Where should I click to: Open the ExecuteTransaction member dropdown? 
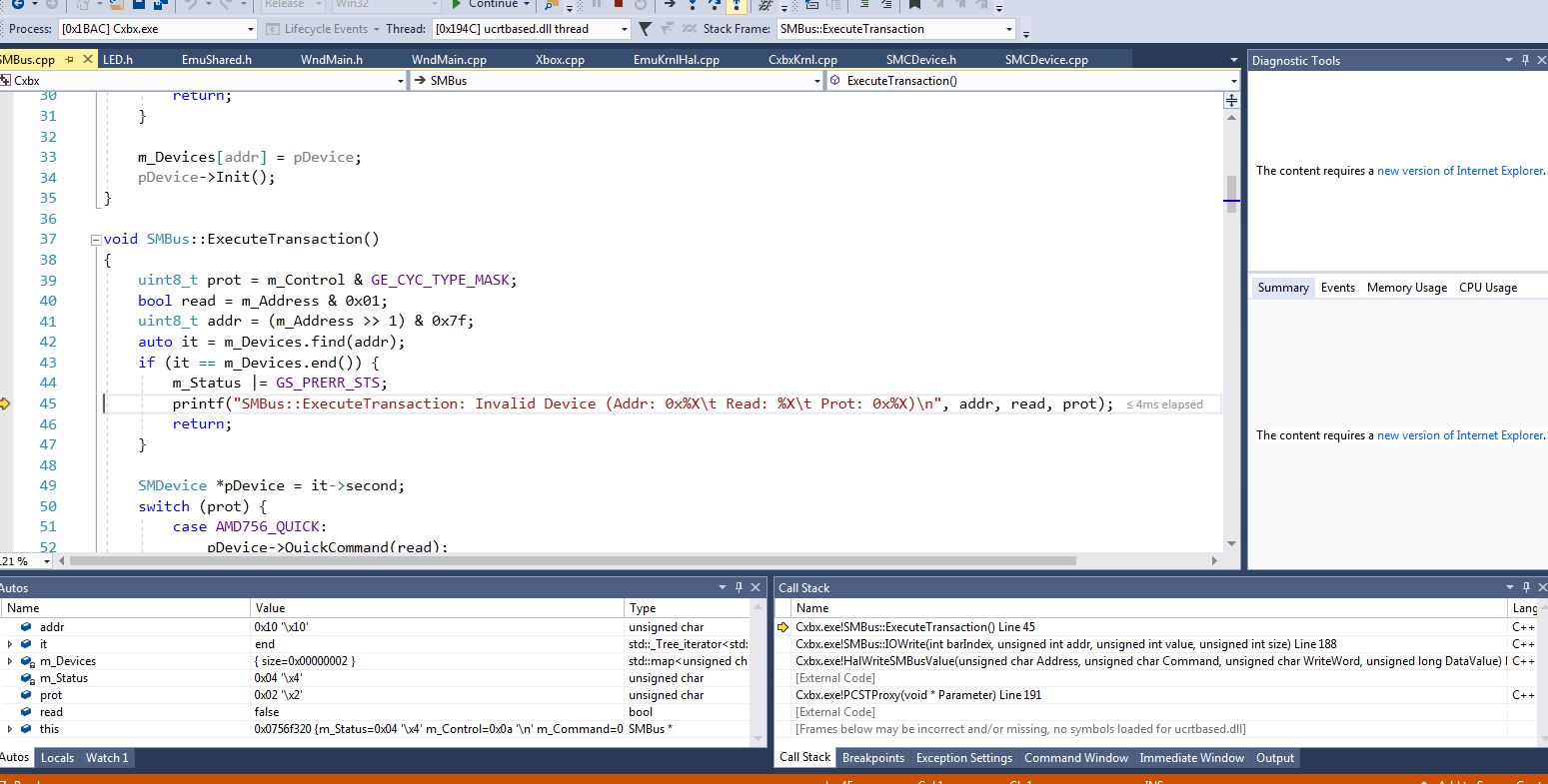pos(1033,81)
